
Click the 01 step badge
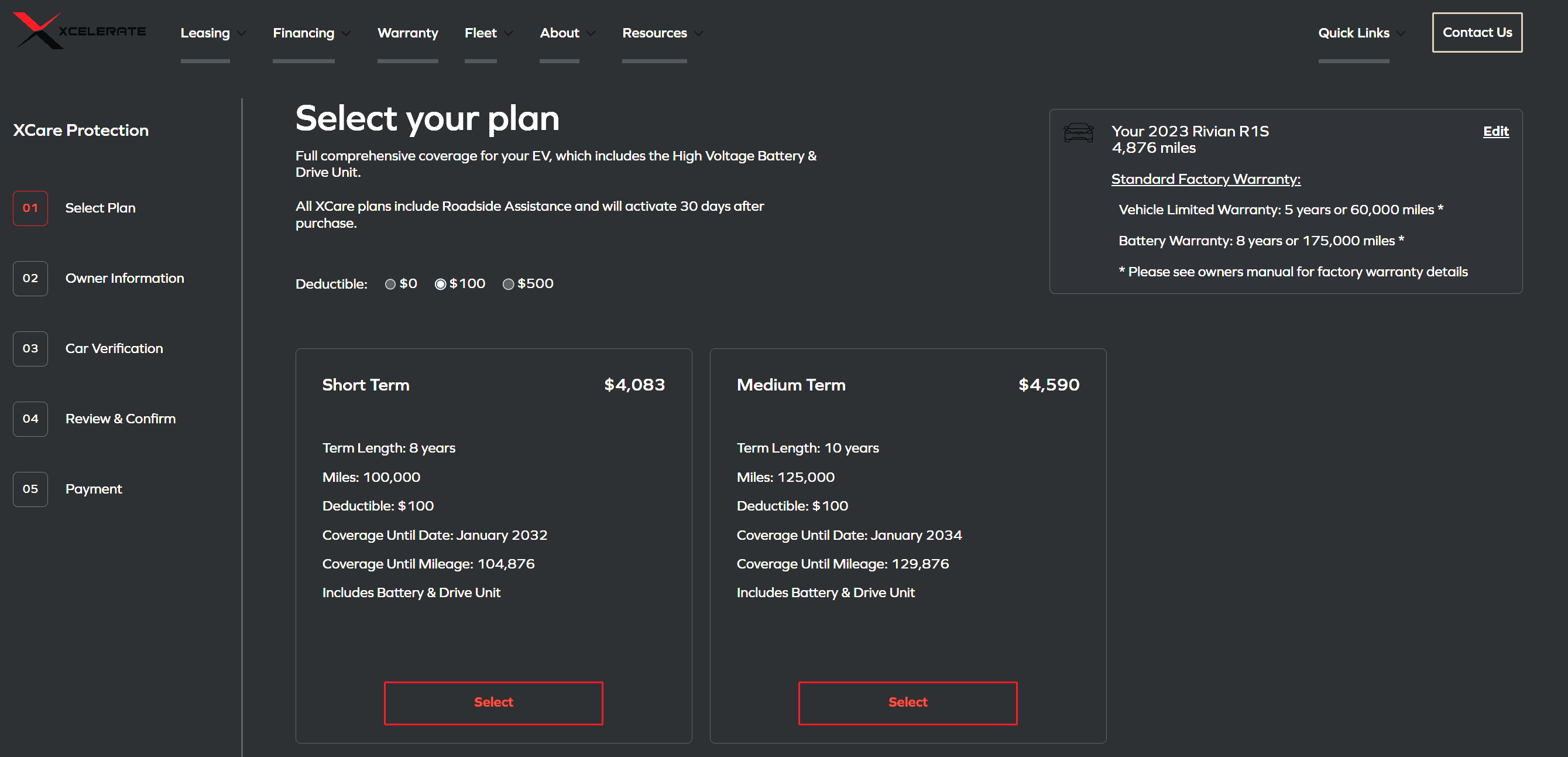pos(30,208)
